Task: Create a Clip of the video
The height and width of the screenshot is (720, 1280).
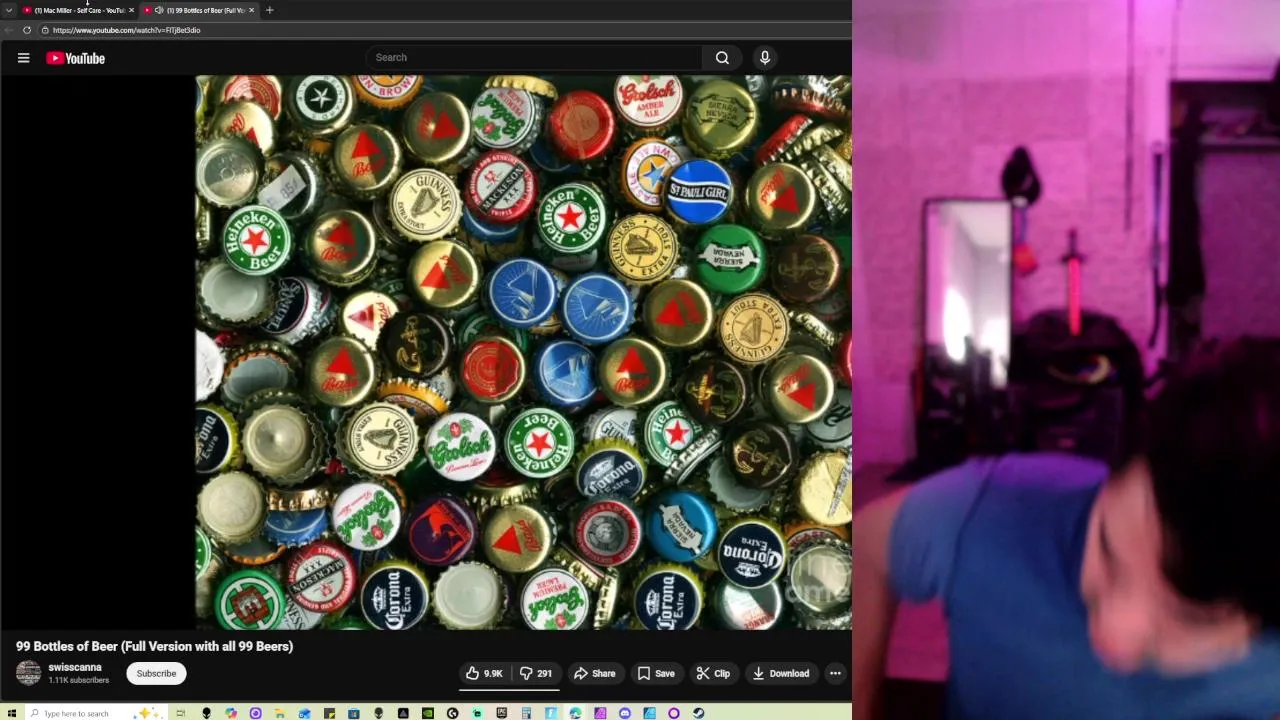Action: tap(713, 673)
